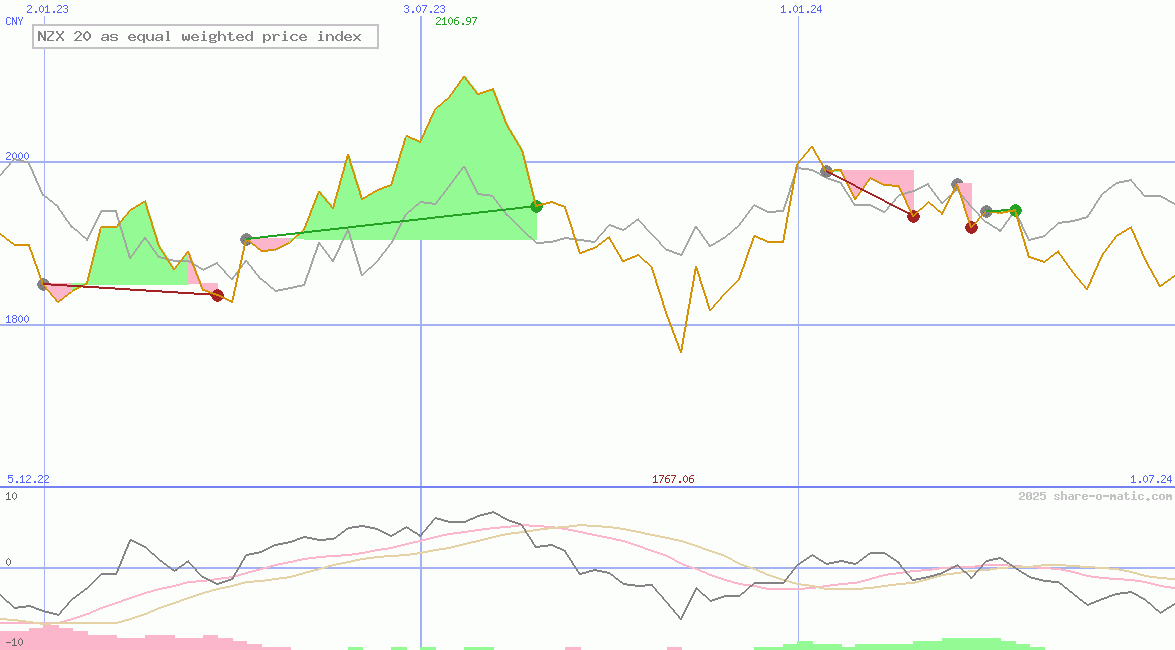Expand the 2106.97 high value annotation

458,20
